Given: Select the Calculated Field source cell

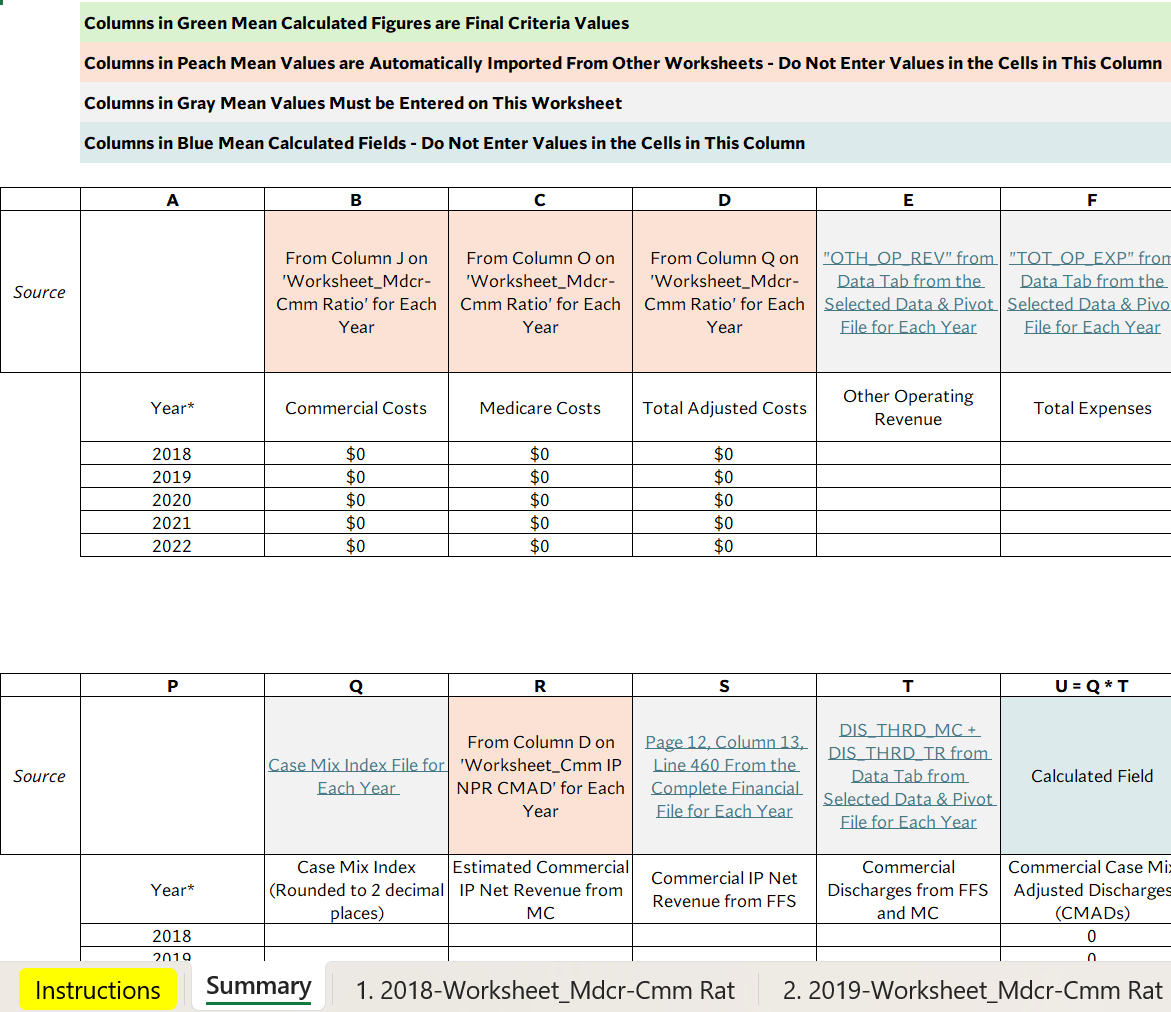Looking at the screenshot, I should (x=1086, y=776).
